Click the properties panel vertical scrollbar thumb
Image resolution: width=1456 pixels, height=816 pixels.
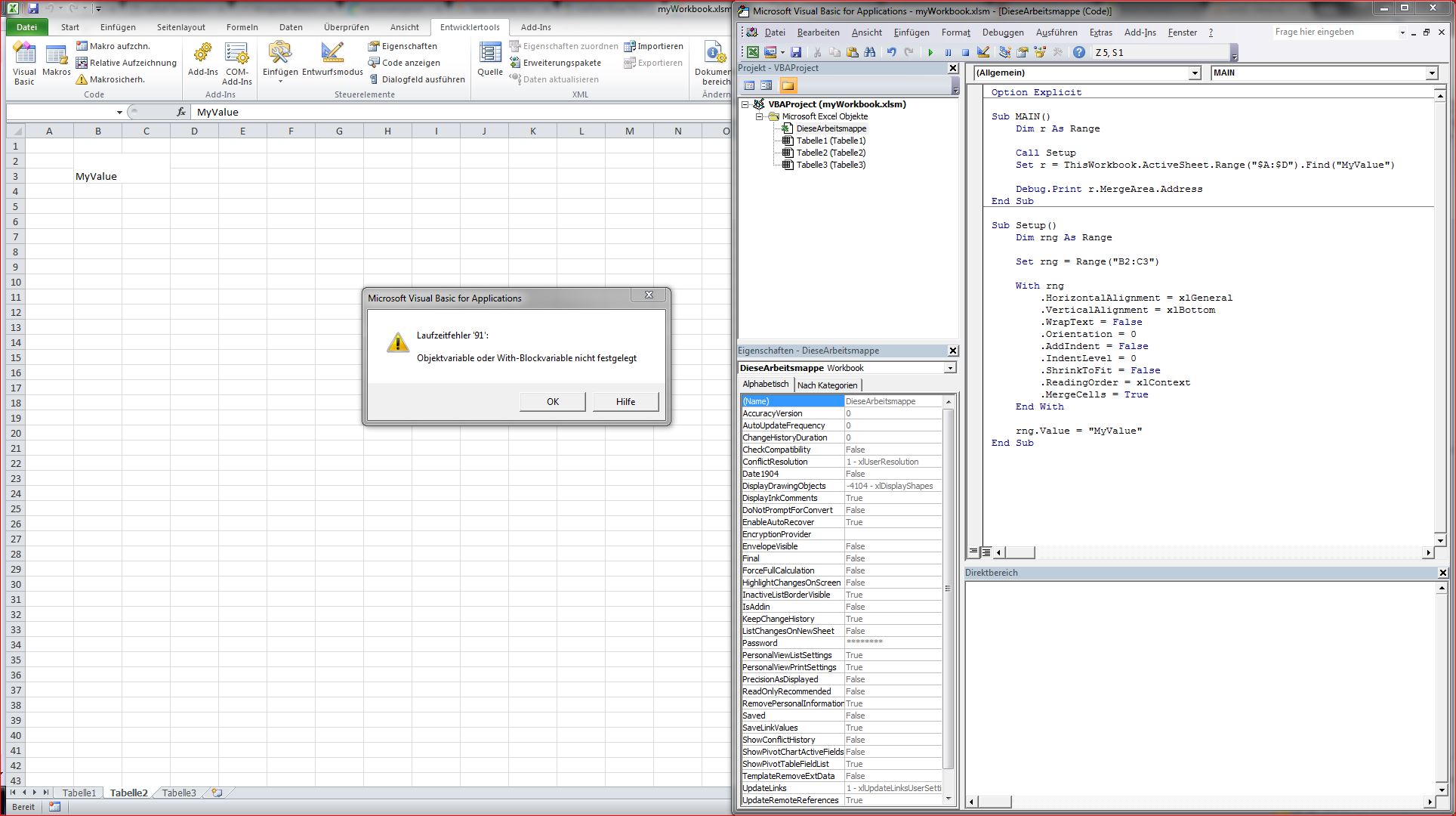point(948,588)
